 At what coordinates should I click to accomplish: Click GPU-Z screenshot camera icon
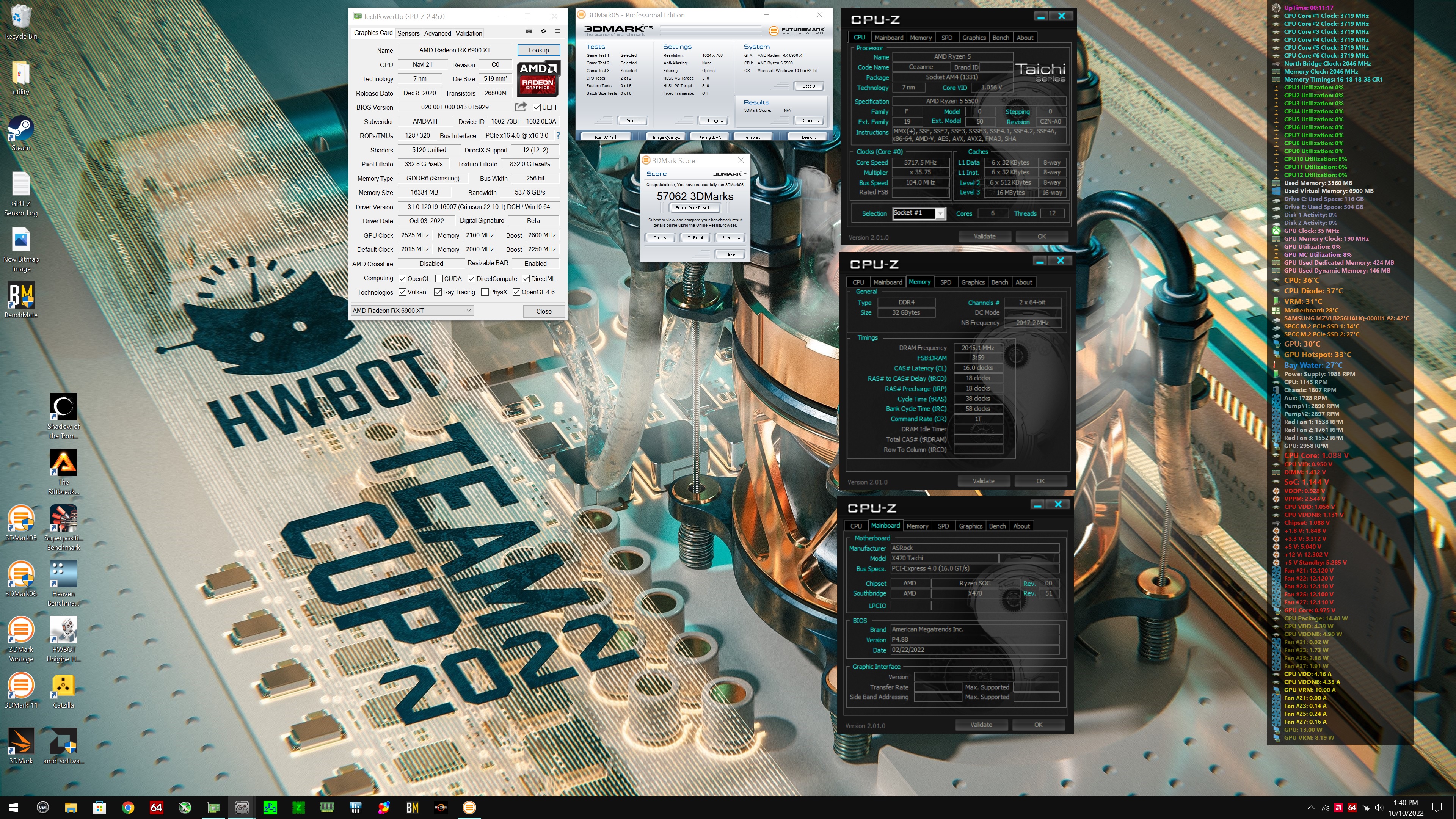529,31
